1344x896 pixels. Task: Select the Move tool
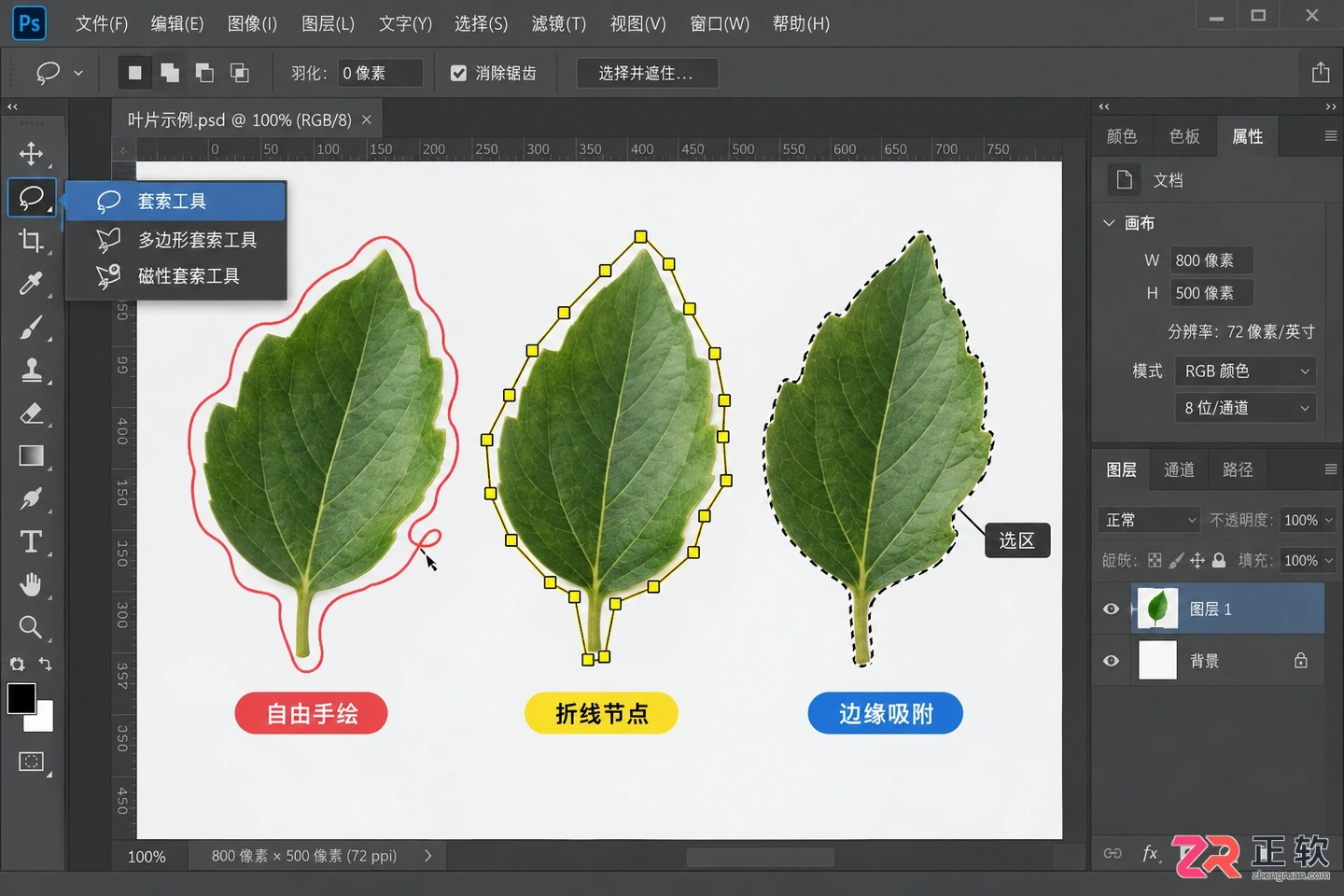(x=31, y=154)
